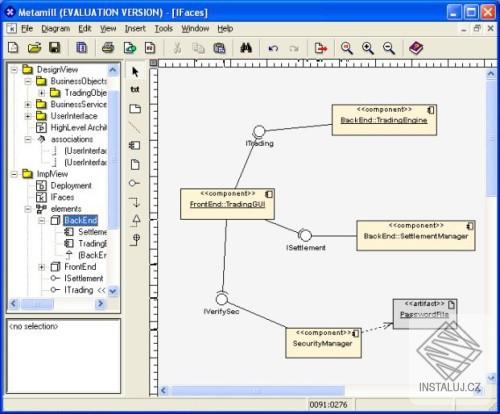Click the IVerifySec interface circle

coord(222,299)
